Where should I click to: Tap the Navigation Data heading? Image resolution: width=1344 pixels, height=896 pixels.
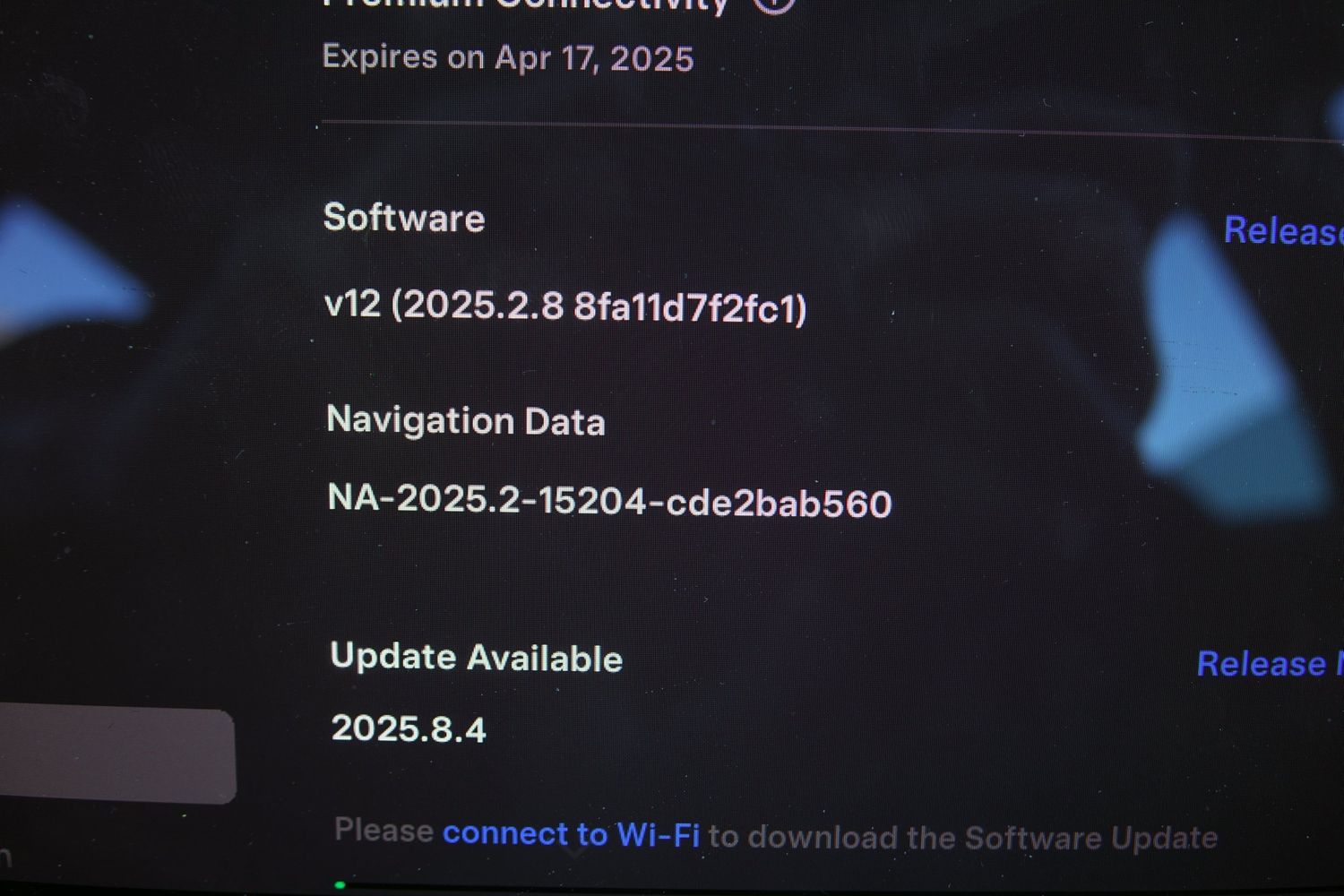coord(466,420)
